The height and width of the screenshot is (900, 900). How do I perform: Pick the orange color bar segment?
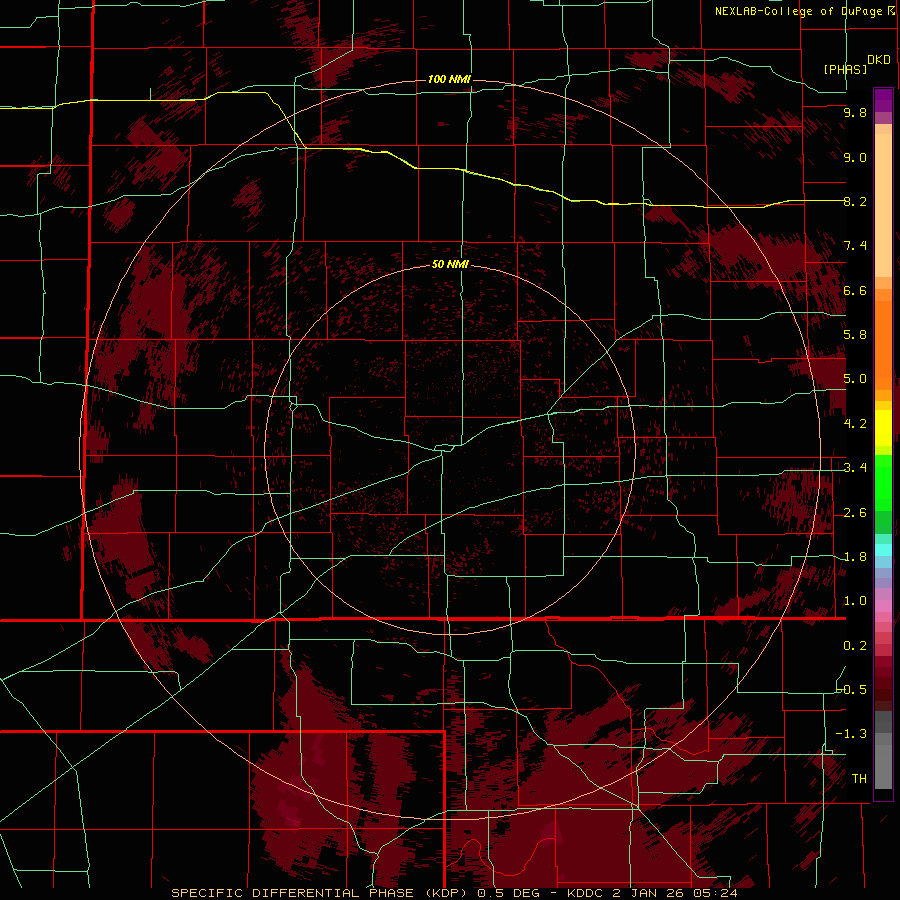point(883,344)
